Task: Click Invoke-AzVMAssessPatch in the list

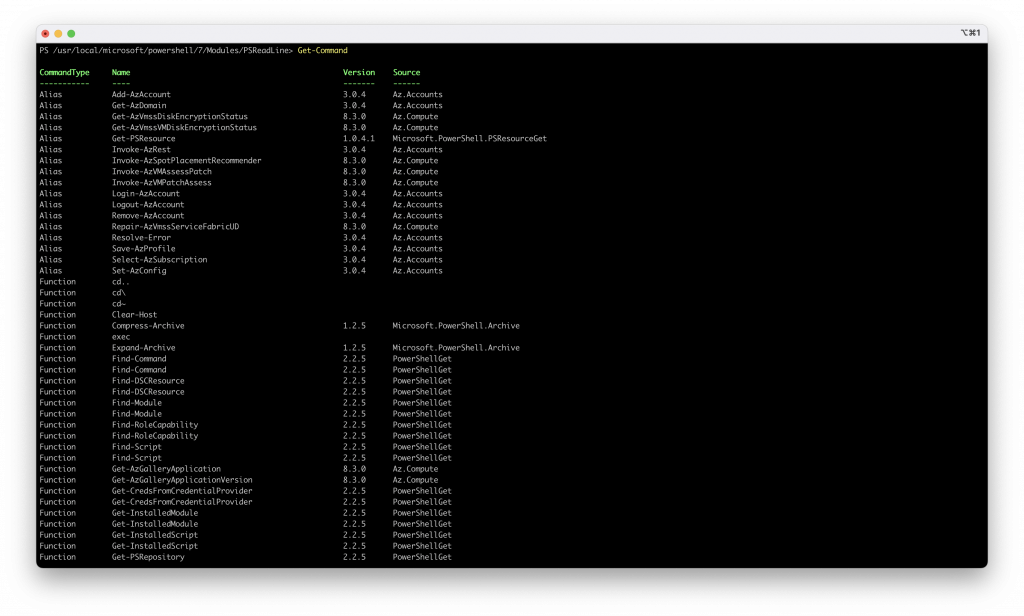Action: tap(161, 172)
